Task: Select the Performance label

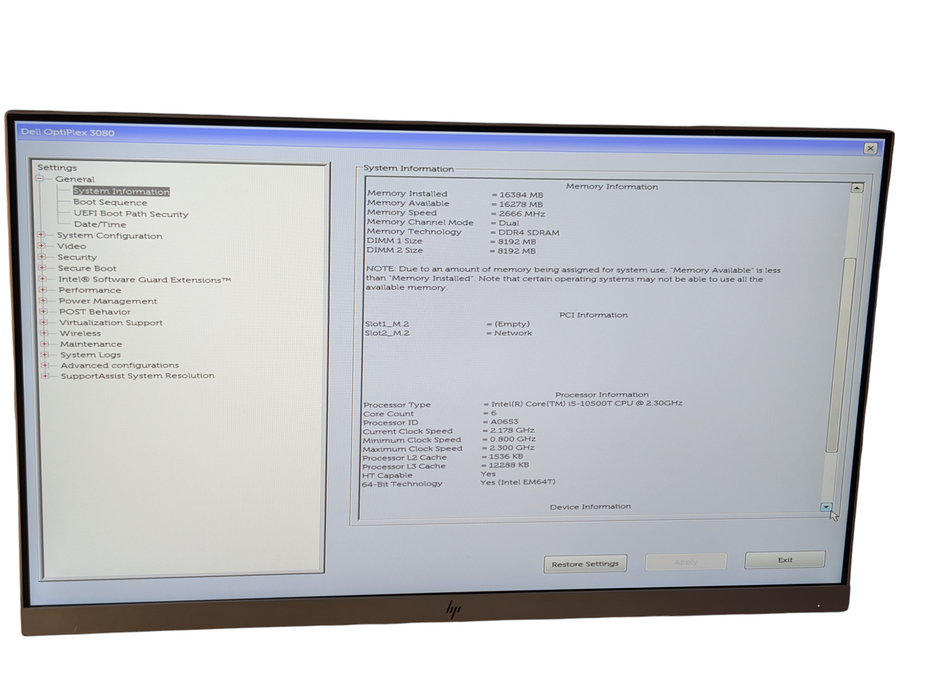Action: pyautogui.click(x=90, y=290)
